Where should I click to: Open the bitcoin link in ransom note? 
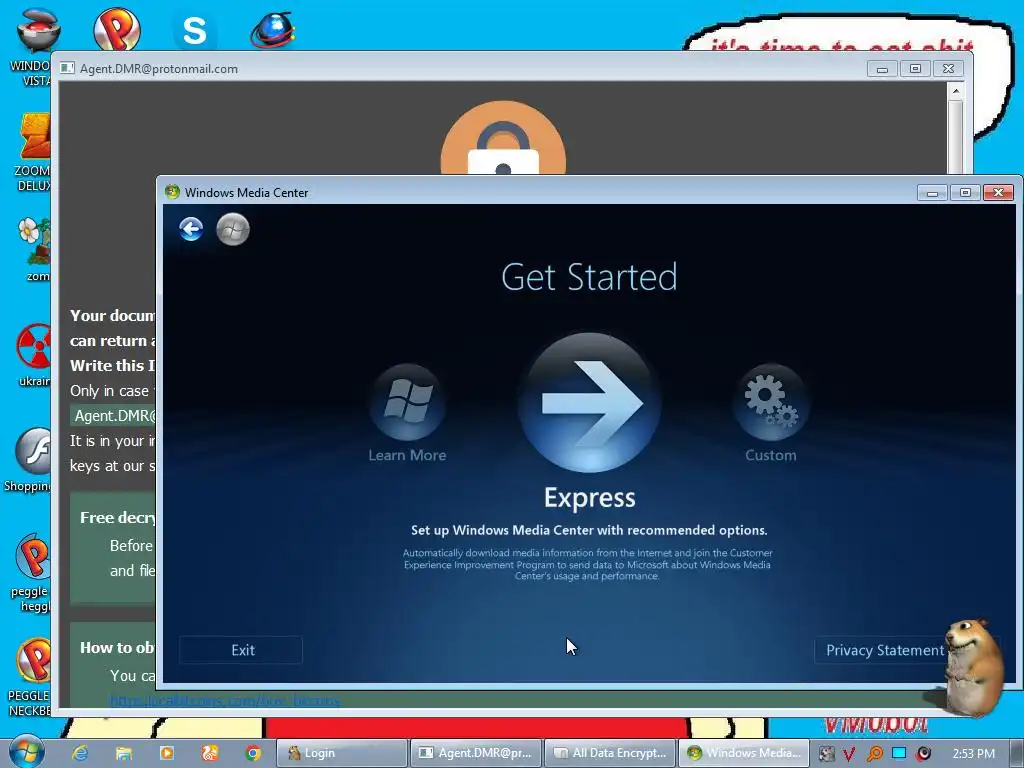224,701
